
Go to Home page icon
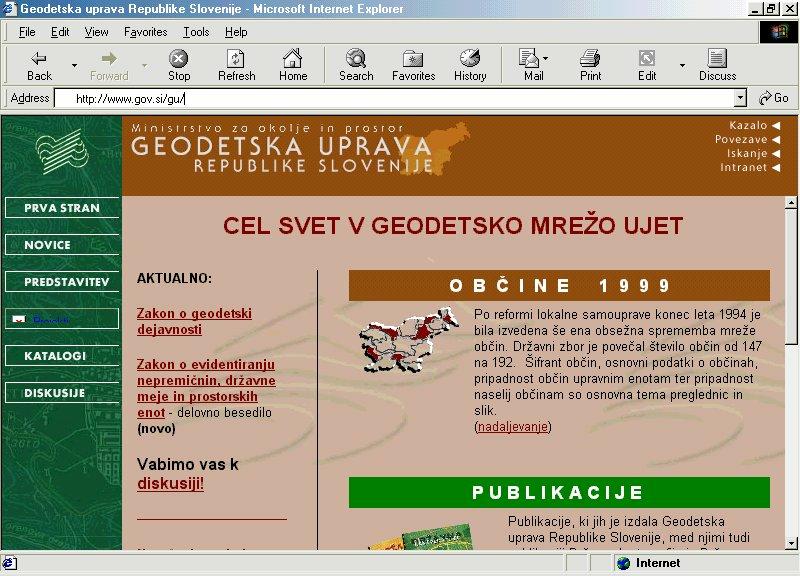(293, 58)
